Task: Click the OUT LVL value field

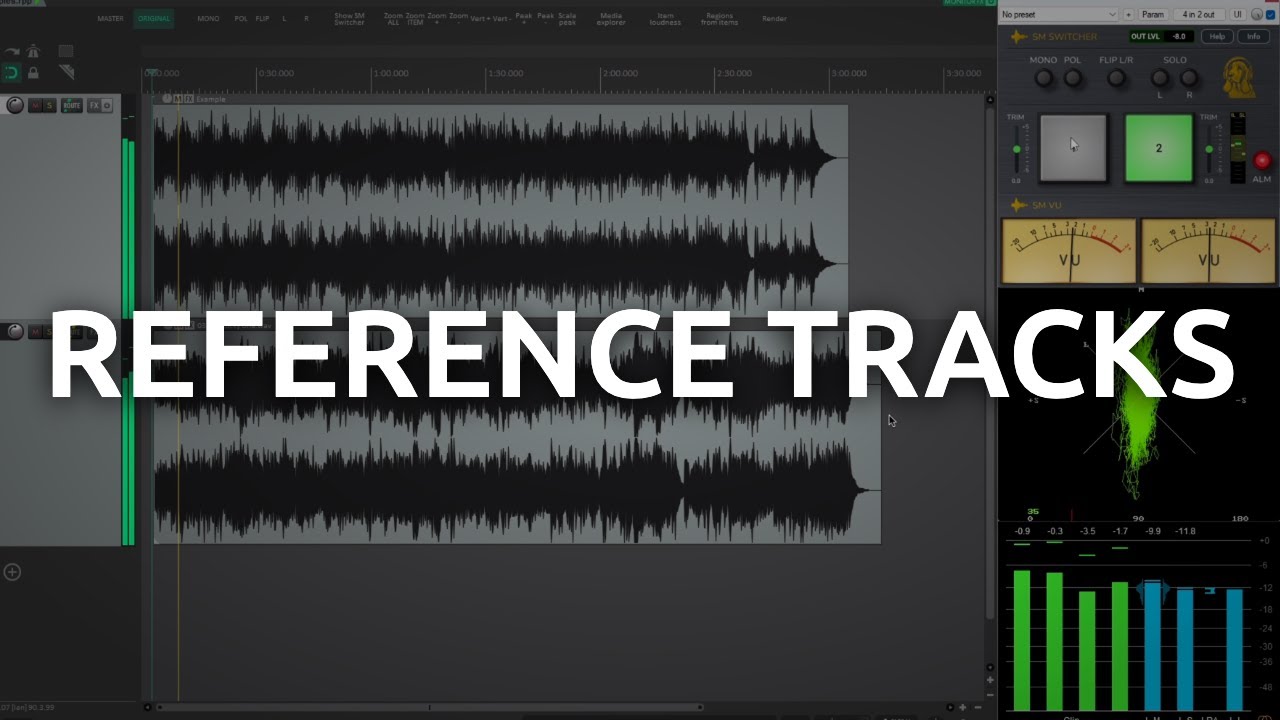Action: (x=1179, y=36)
